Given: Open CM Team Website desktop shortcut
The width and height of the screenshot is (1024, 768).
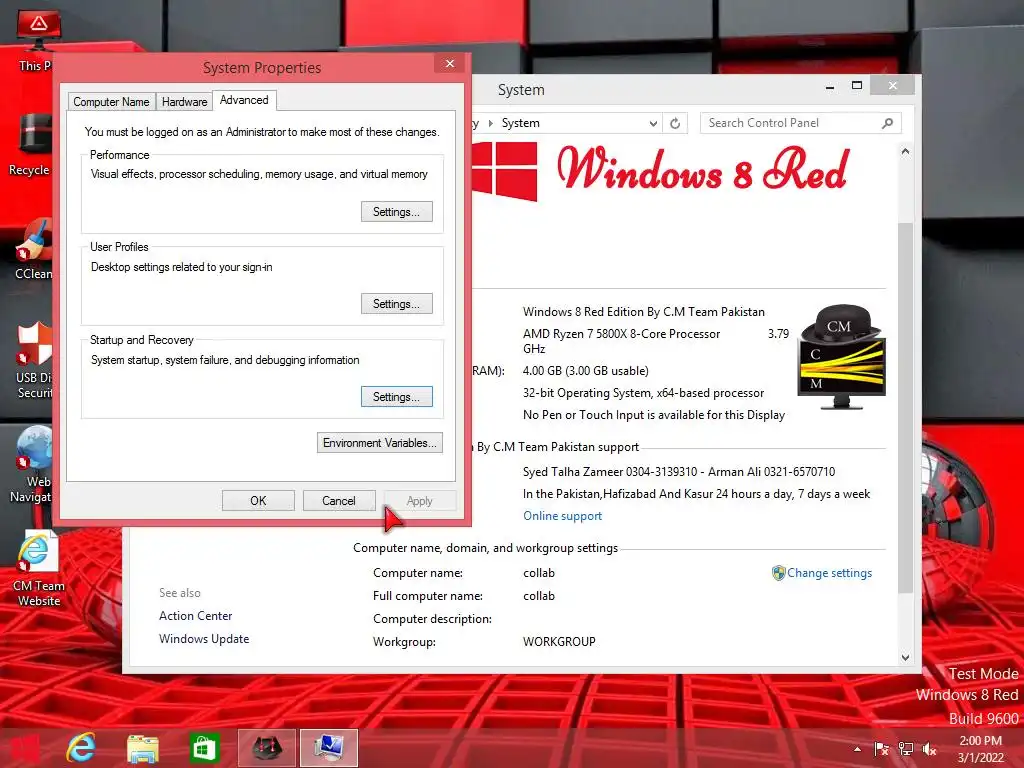Looking at the screenshot, I should click(x=39, y=569).
